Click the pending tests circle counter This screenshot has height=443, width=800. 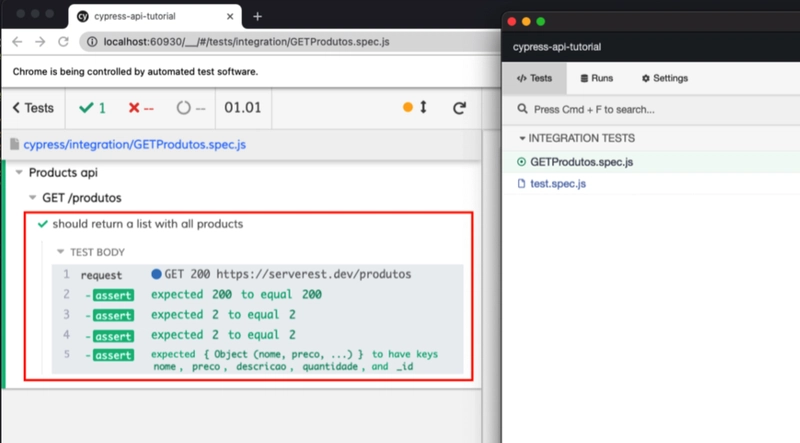(x=191, y=108)
